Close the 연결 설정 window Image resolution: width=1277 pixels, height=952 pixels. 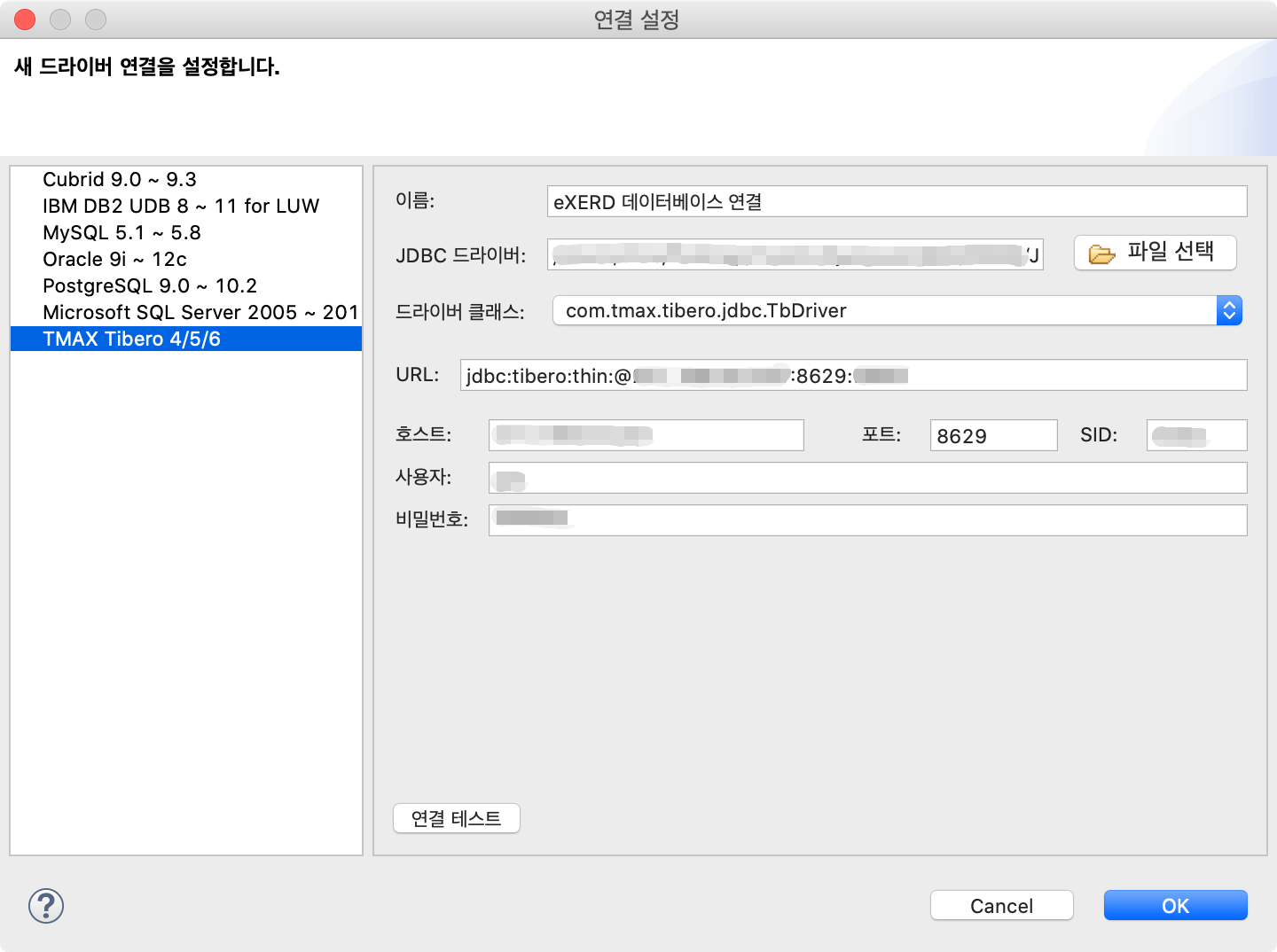coord(25,19)
